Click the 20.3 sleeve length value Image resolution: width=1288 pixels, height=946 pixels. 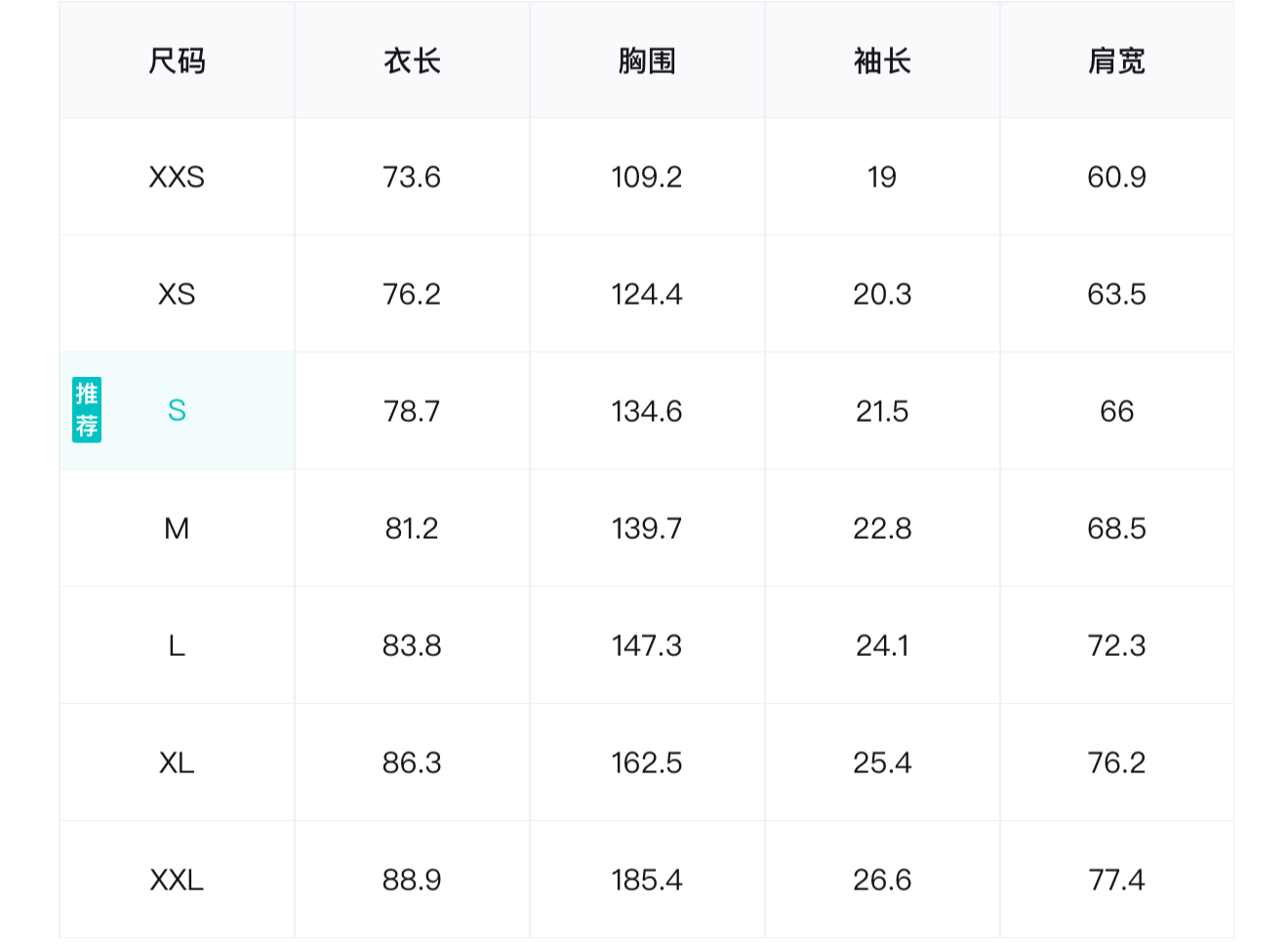pyautogui.click(x=882, y=294)
